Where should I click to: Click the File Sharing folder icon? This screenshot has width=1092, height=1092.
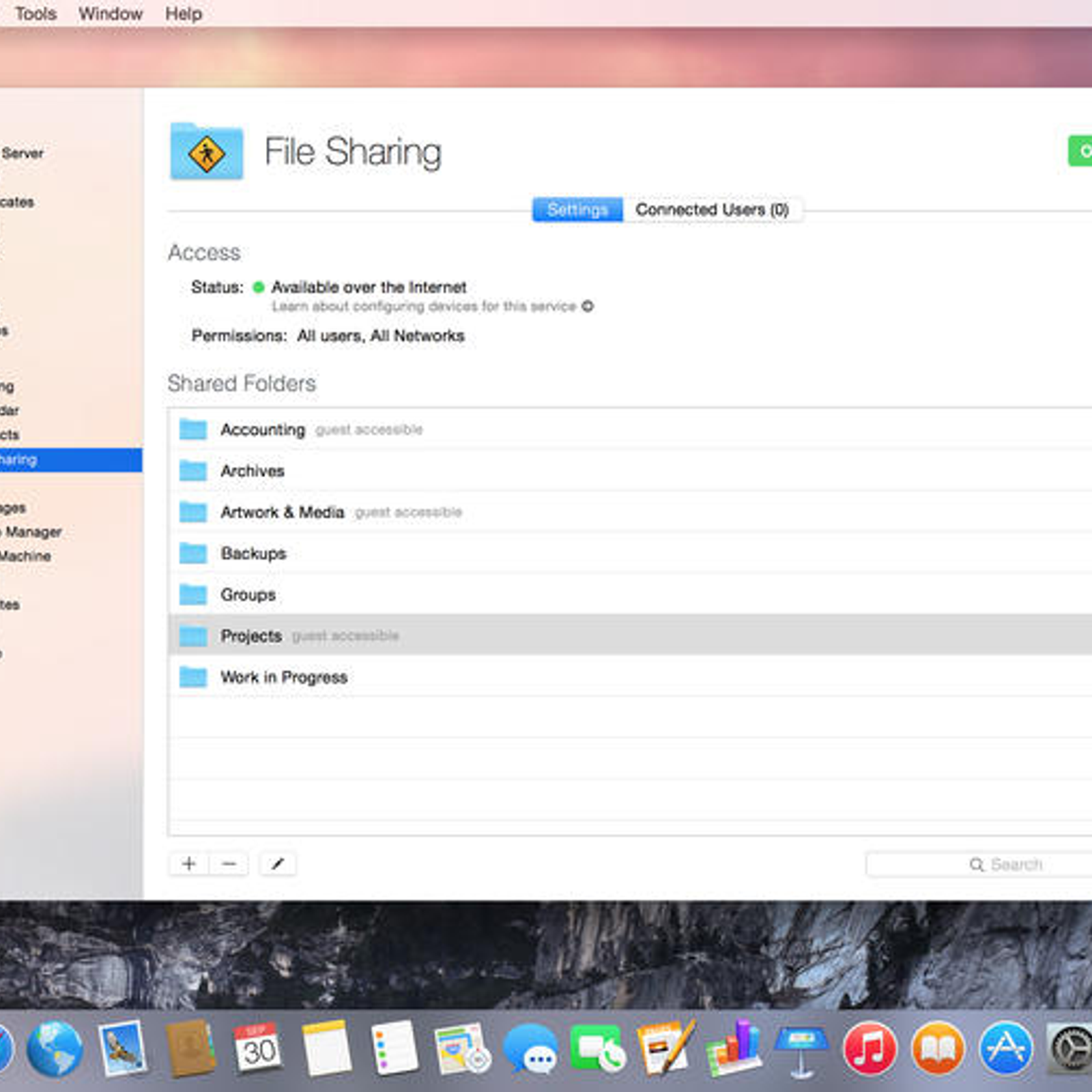tap(206, 152)
